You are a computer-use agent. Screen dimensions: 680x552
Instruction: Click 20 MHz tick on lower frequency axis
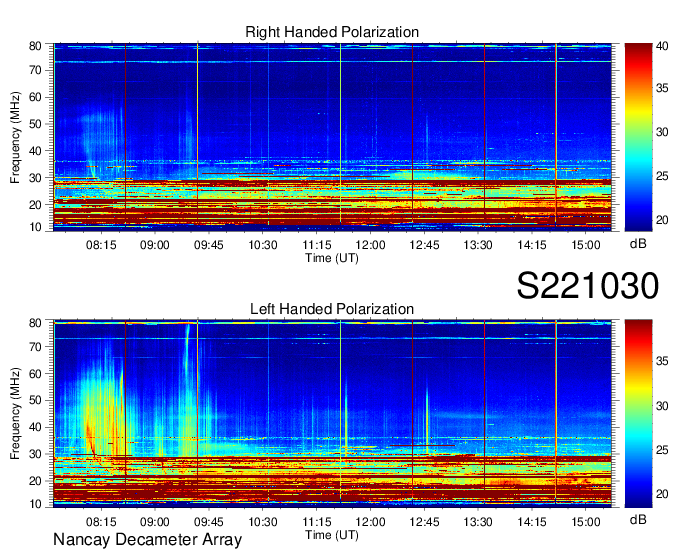pyautogui.click(x=35, y=481)
